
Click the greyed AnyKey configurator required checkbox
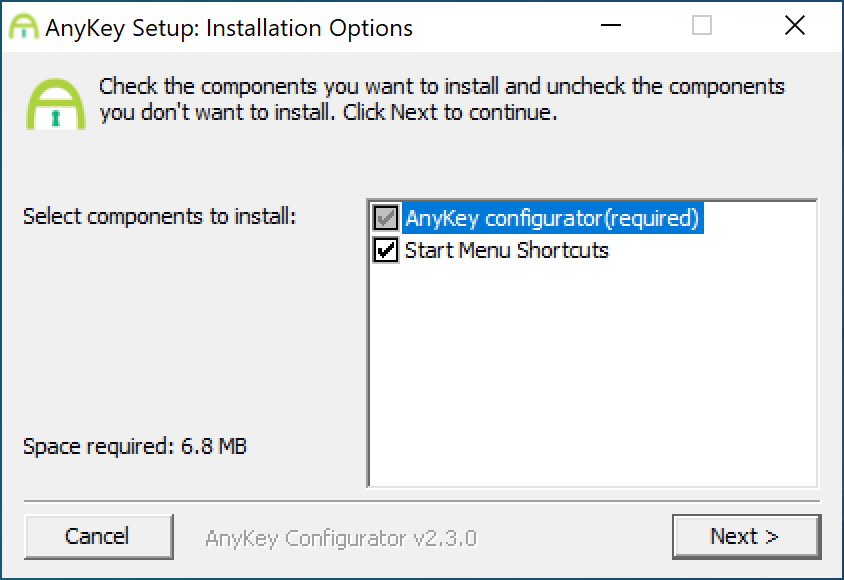pyautogui.click(x=385, y=218)
